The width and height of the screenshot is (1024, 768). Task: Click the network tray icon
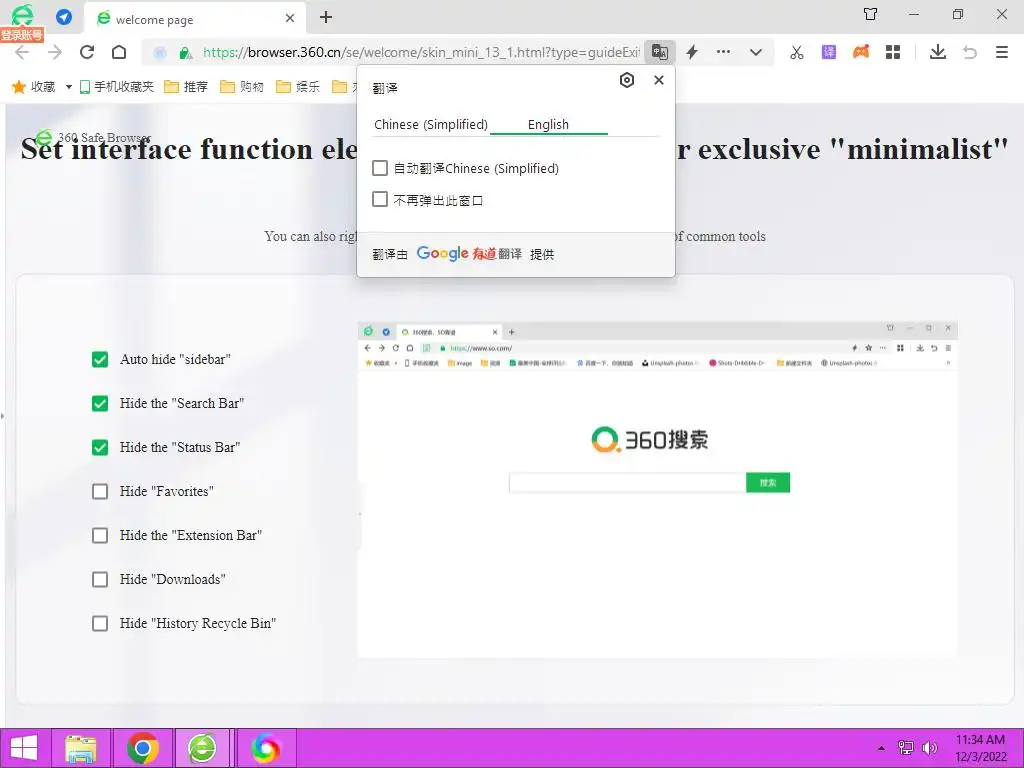[x=906, y=748]
